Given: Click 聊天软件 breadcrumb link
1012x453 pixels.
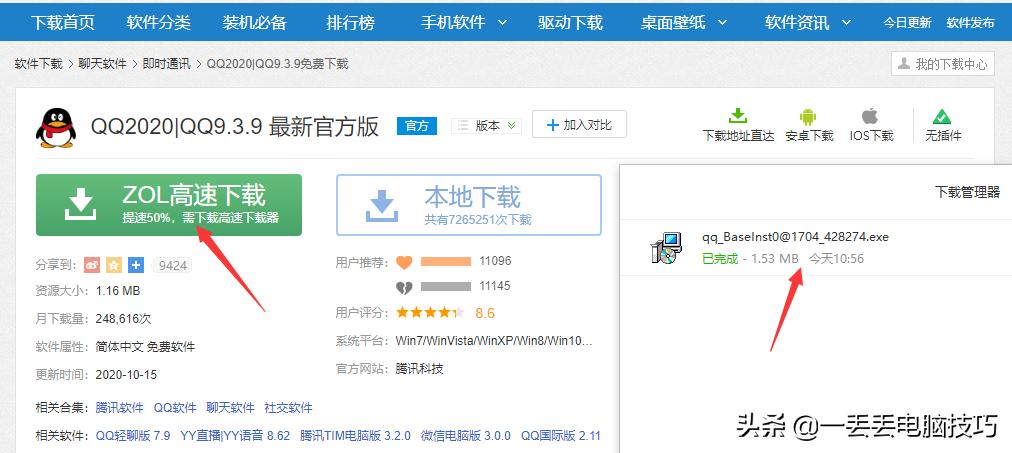Looking at the screenshot, I should 103,64.
